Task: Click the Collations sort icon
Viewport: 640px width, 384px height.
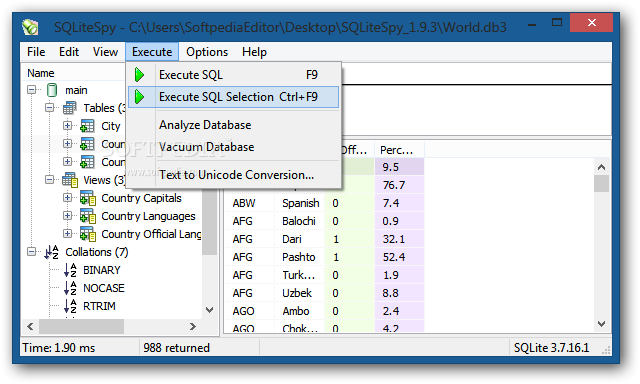Action: click(x=52, y=252)
